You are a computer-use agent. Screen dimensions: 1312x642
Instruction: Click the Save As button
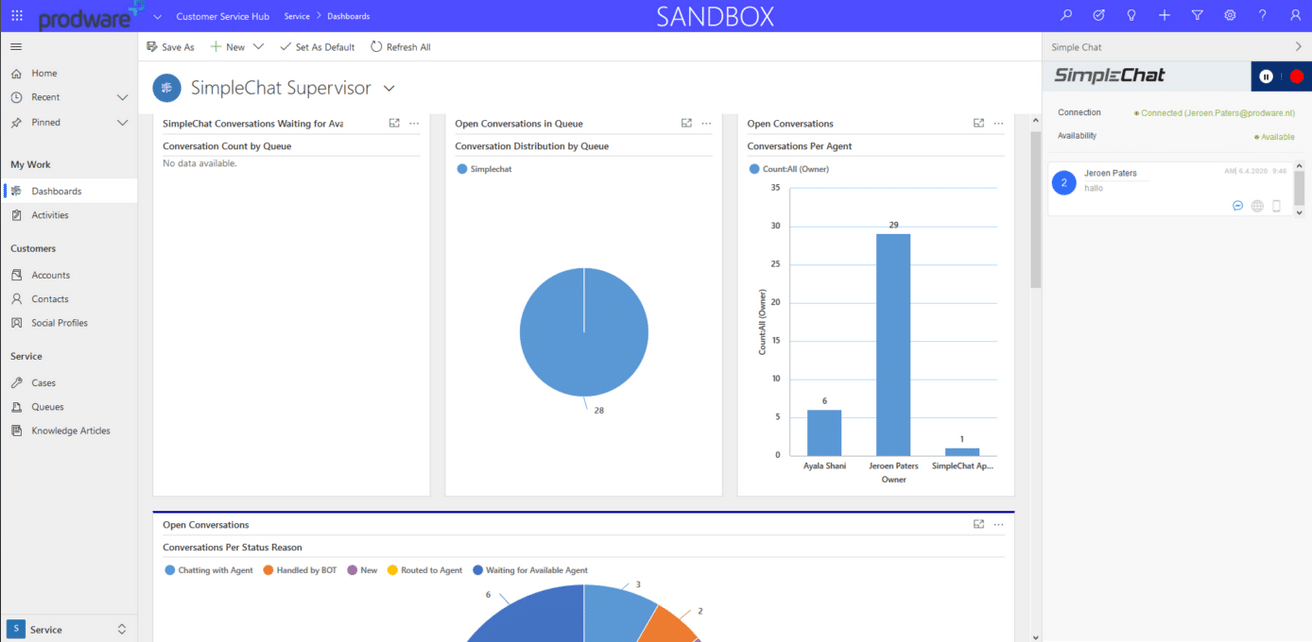pos(170,47)
